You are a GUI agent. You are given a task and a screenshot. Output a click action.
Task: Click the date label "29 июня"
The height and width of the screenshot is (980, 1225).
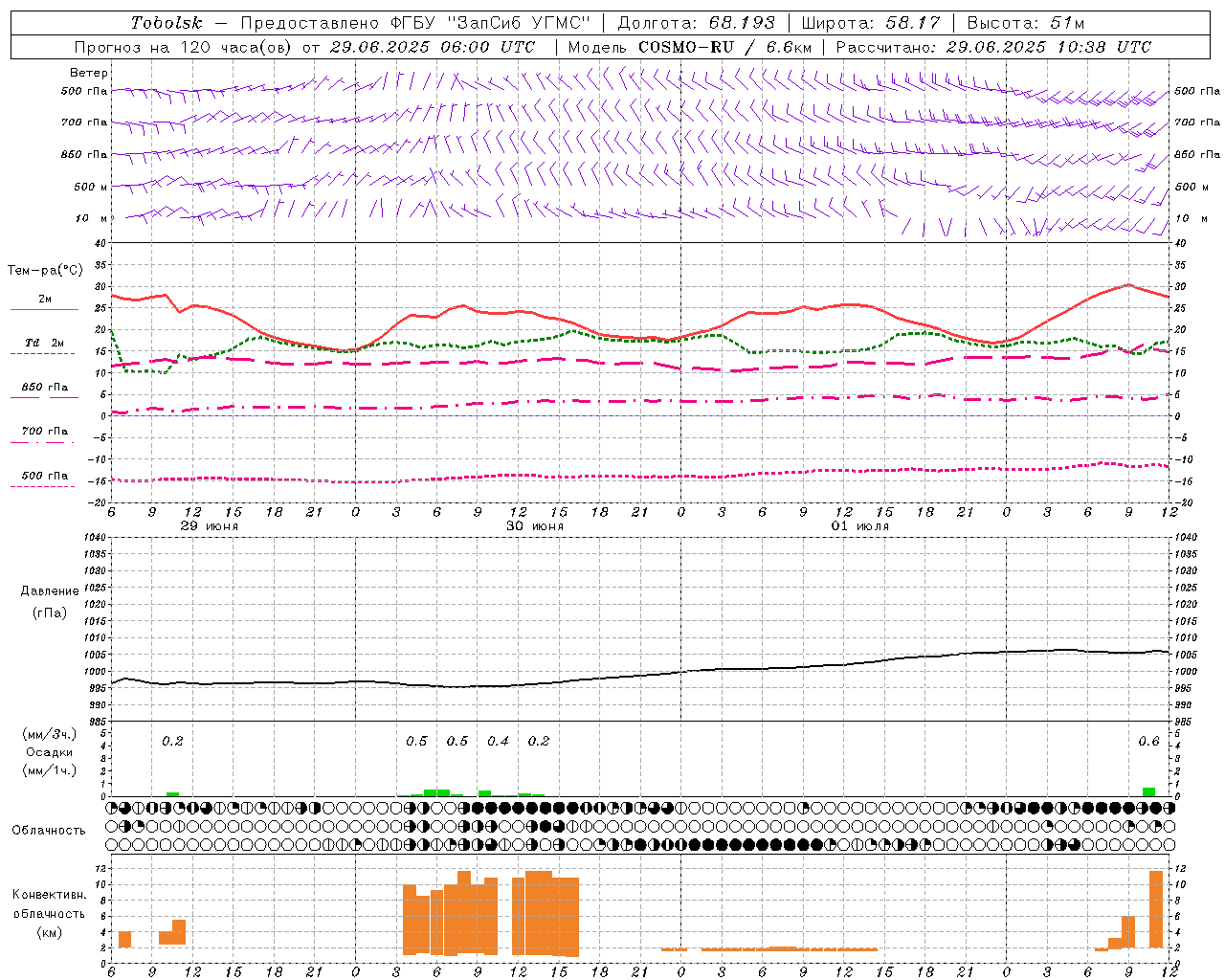210,526
